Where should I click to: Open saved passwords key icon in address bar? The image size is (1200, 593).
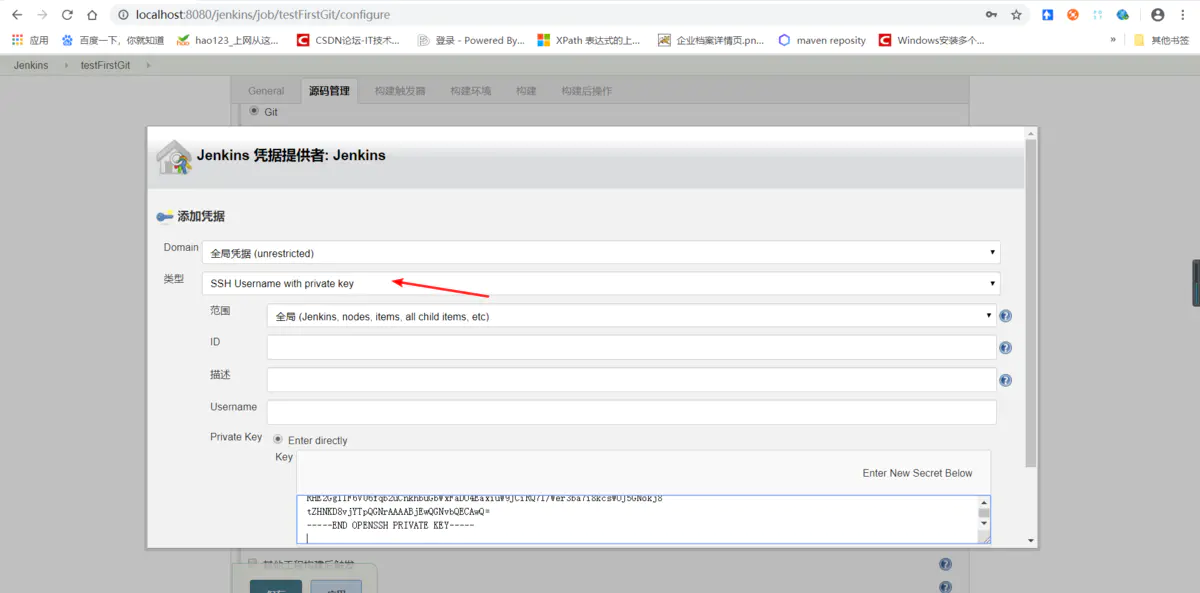point(991,15)
